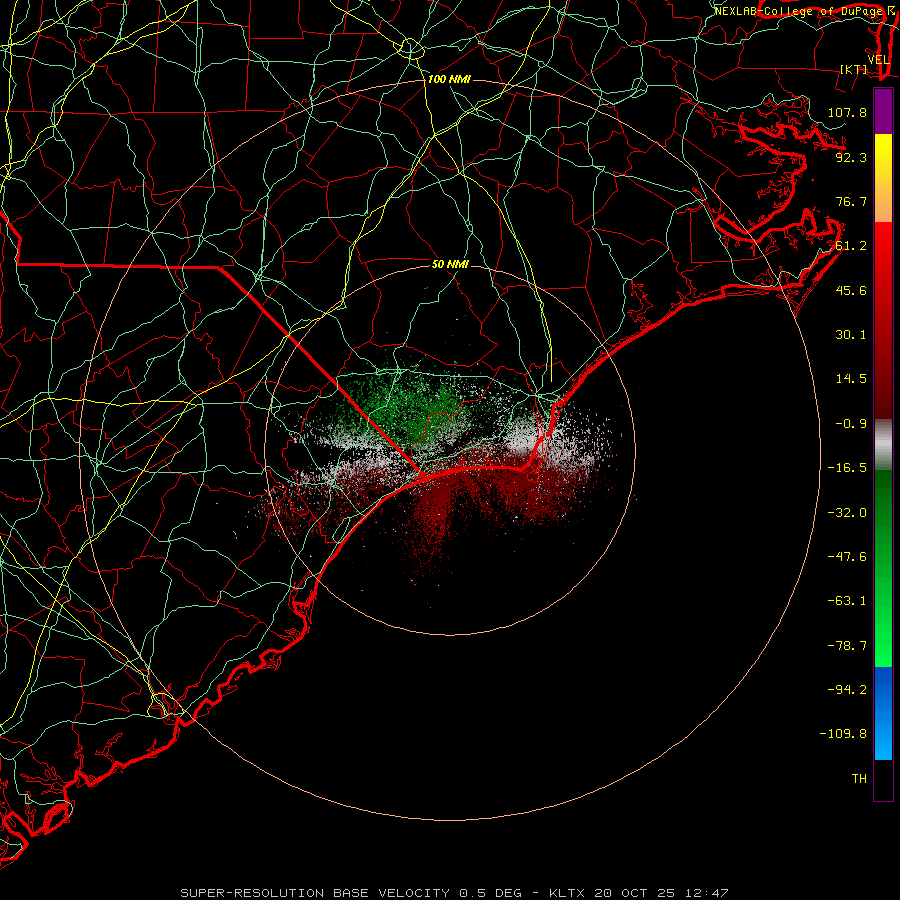The height and width of the screenshot is (900, 900).
Task: Click the [KT] units label
Action: click(x=854, y=69)
